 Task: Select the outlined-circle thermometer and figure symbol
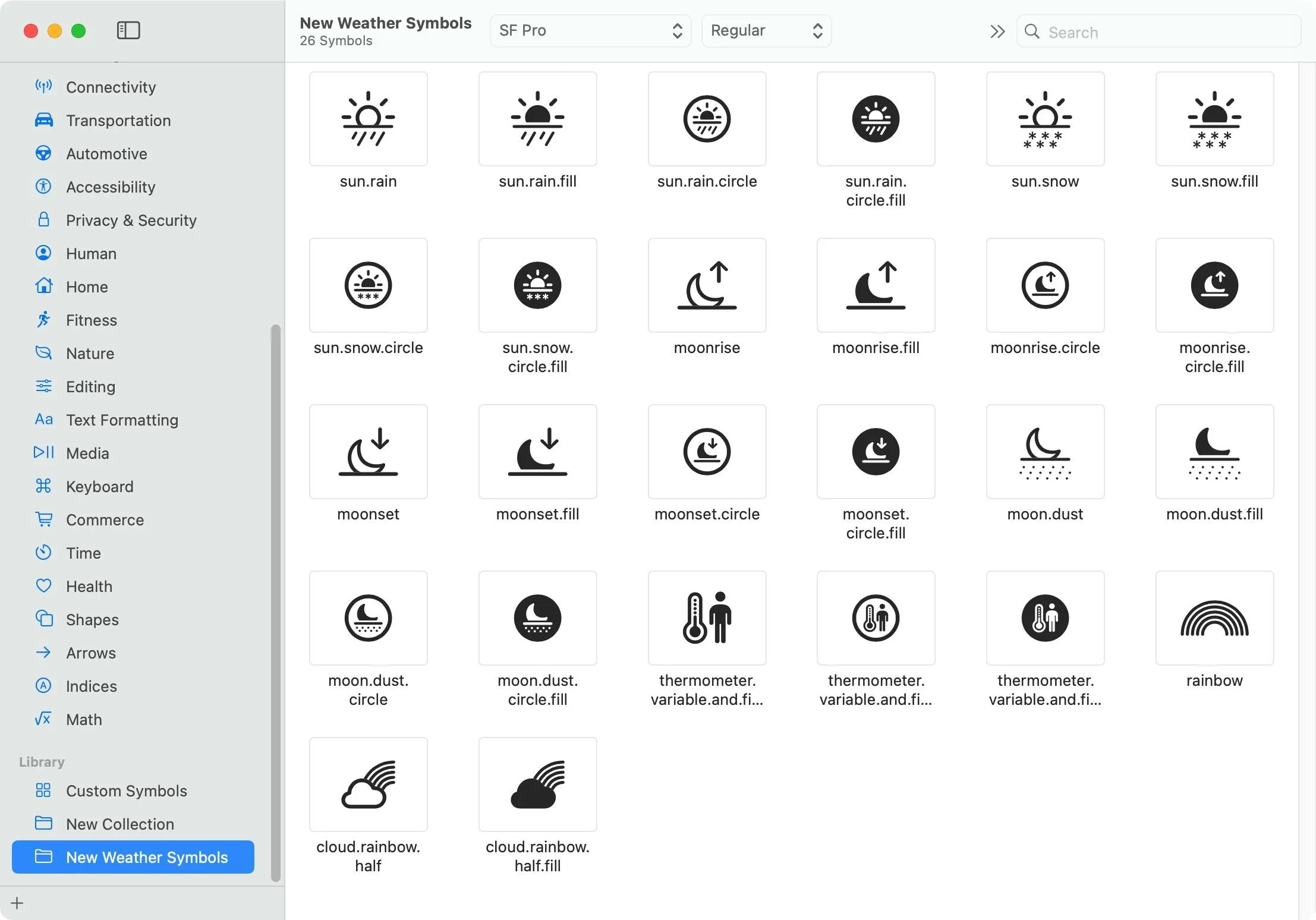(876, 618)
